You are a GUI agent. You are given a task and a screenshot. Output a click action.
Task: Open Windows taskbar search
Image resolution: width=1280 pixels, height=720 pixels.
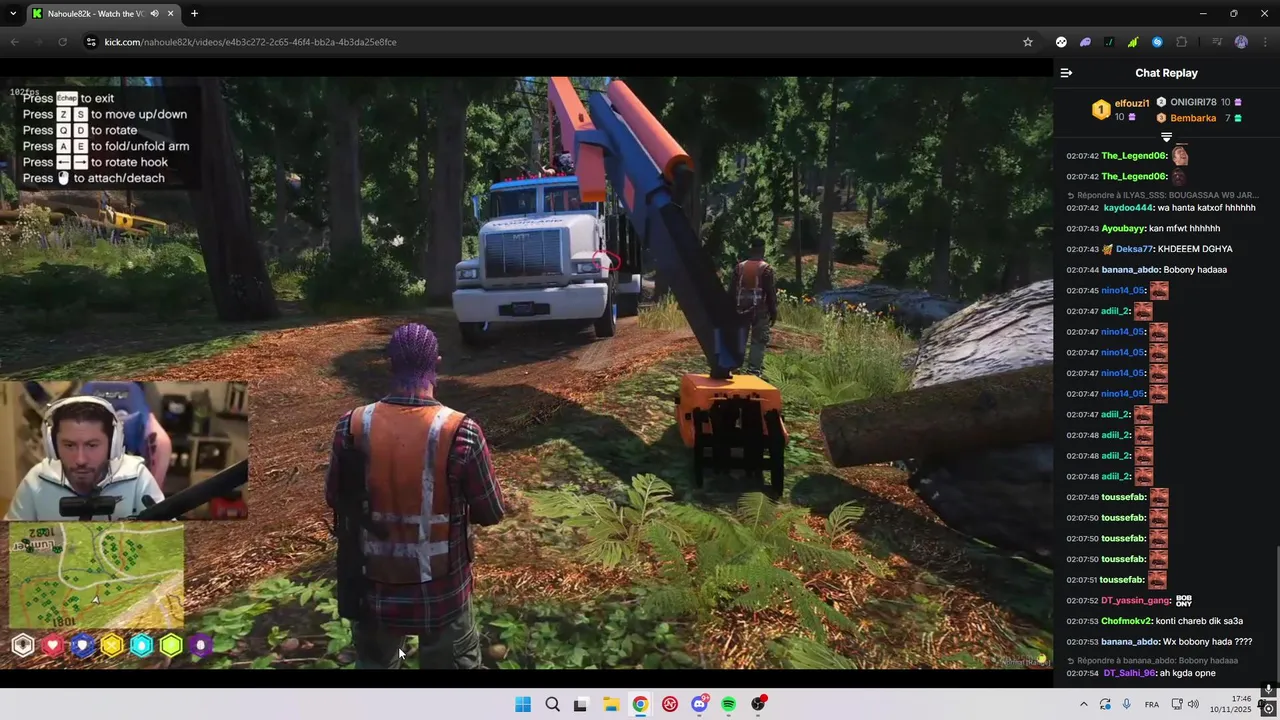click(552, 704)
